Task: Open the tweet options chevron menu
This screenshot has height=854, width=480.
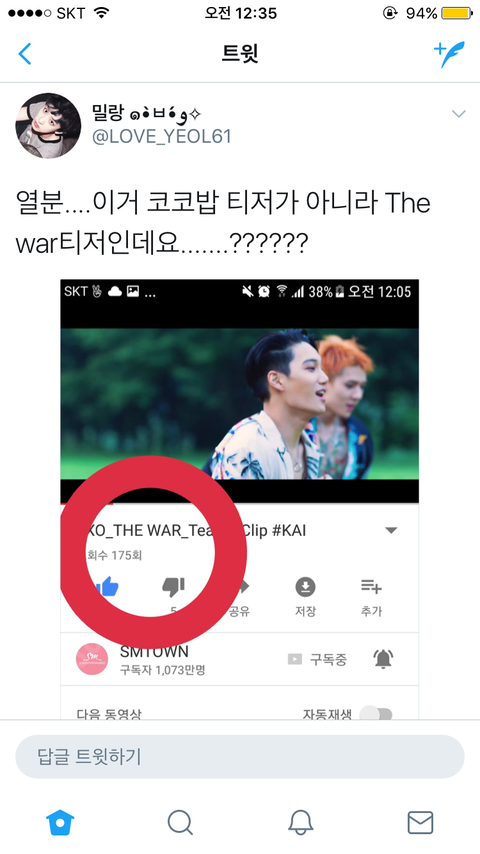Action: pyautogui.click(x=459, y=114)
